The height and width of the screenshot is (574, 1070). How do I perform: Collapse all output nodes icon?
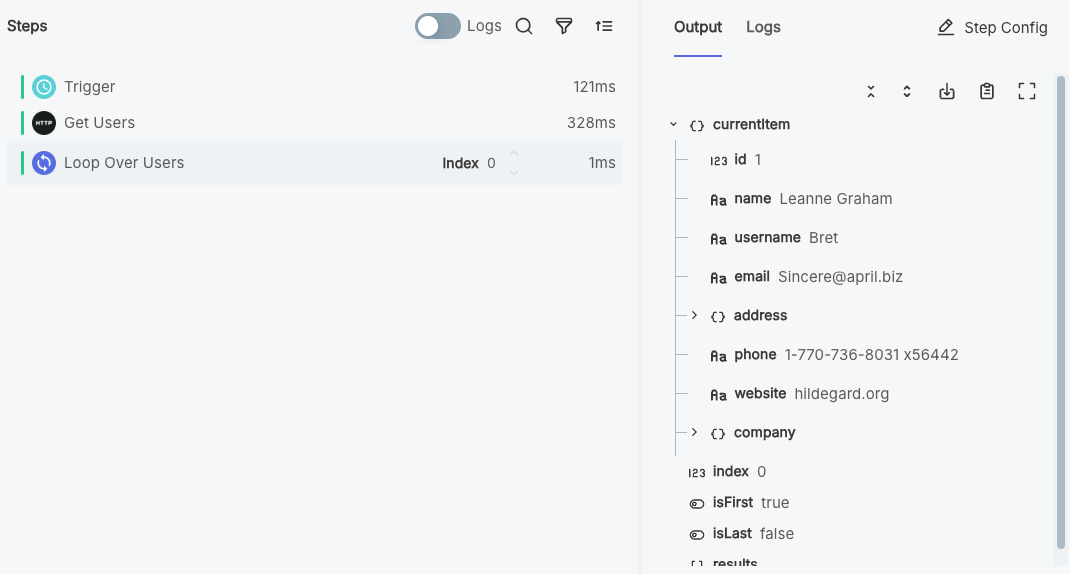pyautogui.click(x=871, y=92)
